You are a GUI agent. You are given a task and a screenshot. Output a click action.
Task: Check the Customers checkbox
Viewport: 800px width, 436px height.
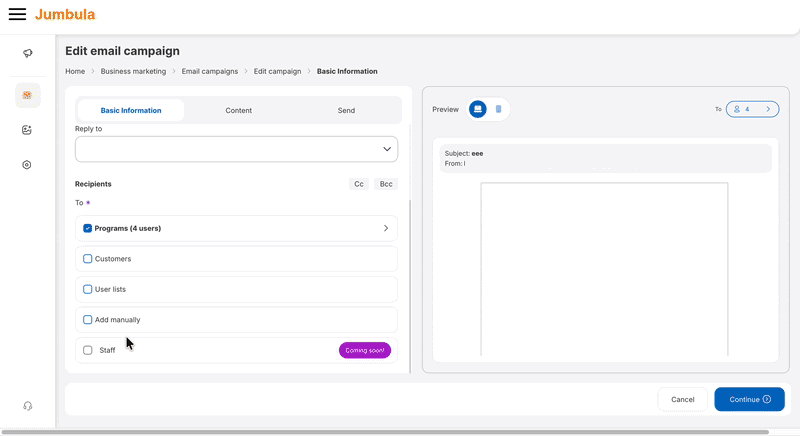point(88,259)
